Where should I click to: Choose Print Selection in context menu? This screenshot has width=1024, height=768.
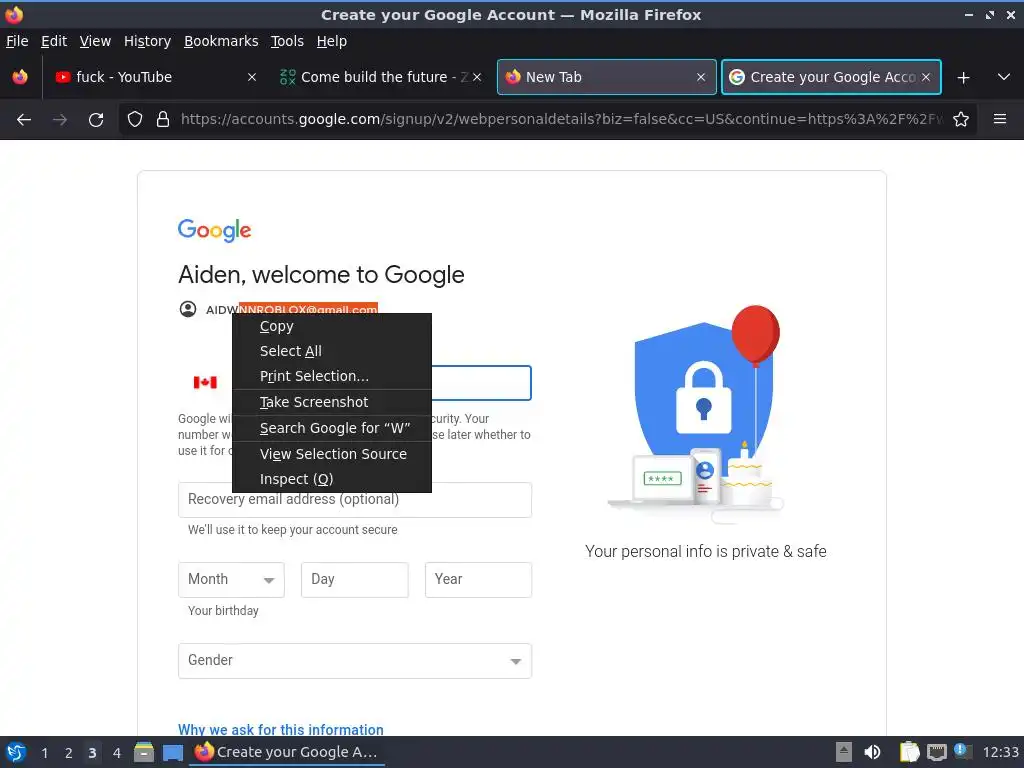tap(332, 376)
